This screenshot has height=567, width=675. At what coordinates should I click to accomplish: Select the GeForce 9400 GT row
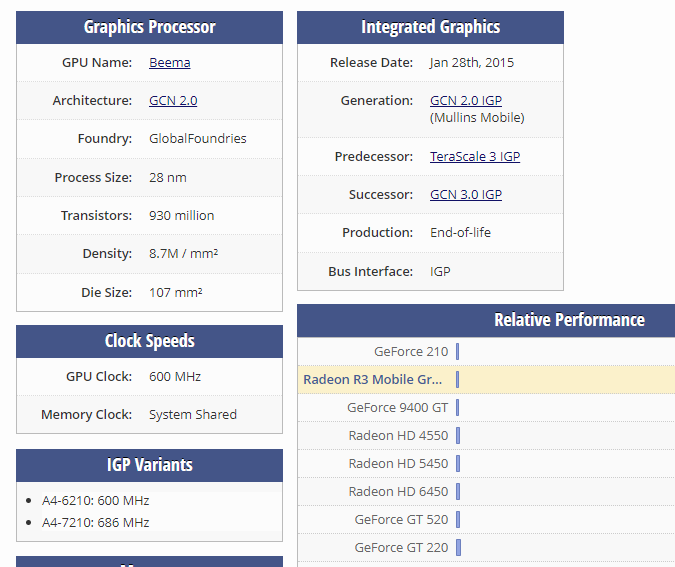[486, 408]
